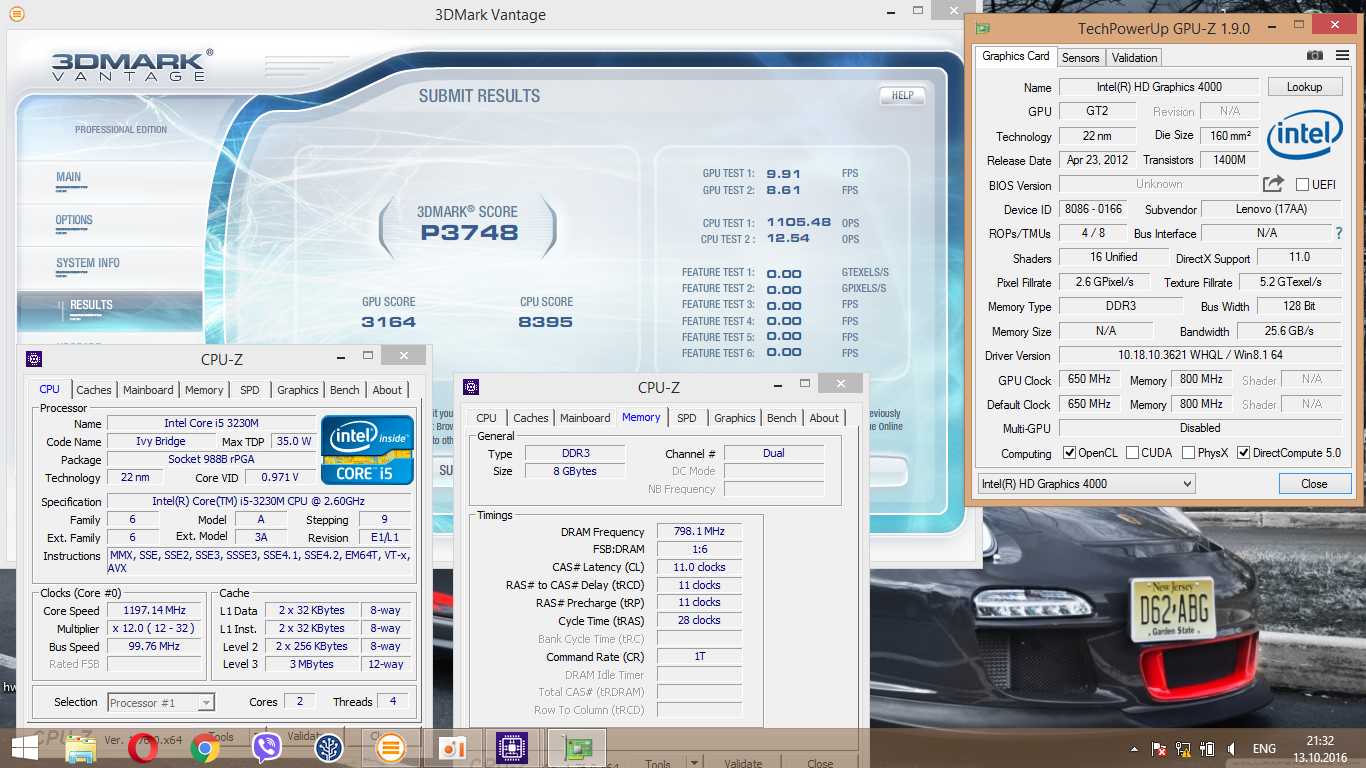Select the Graphics Card tab in GPU-Z
Screen dimensions: 1366x768
[x=1016, y=56]
